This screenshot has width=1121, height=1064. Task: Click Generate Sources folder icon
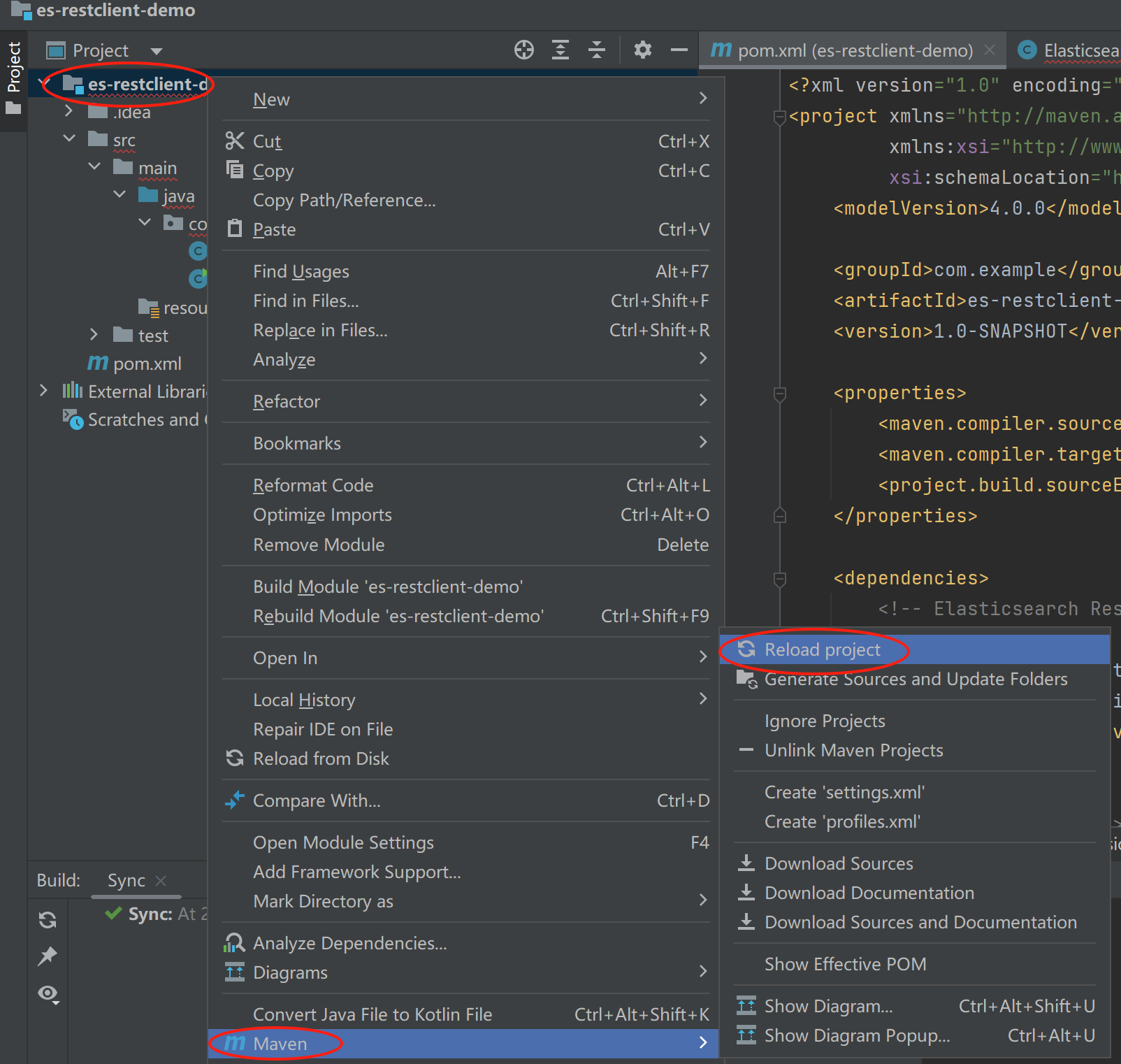747,679
